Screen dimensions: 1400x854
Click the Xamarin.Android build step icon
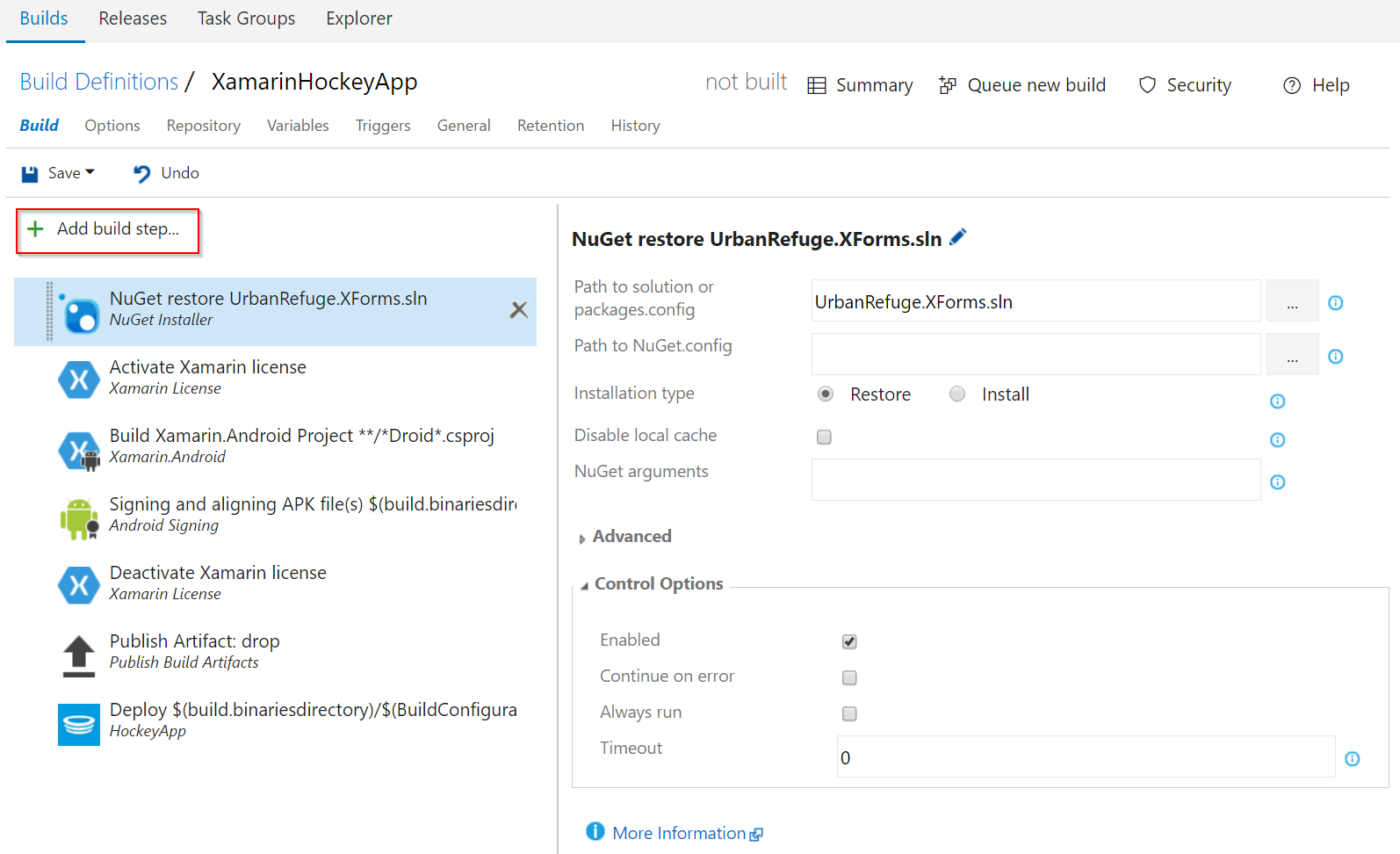[x=79, y=450]
